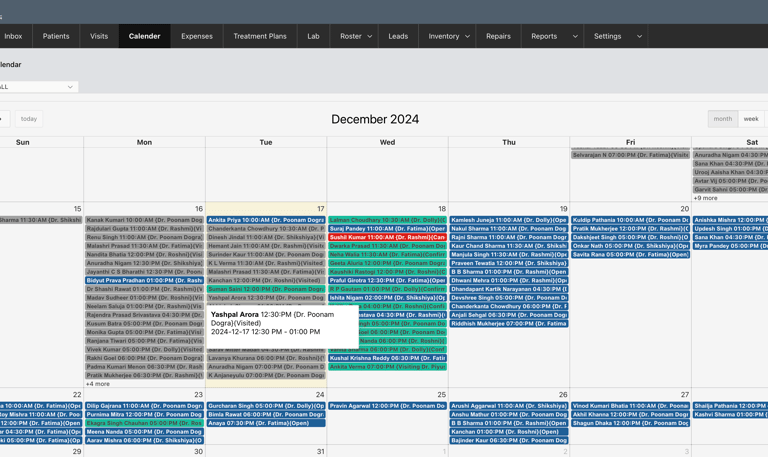Open Selvarajan N 07:00 PM appointment
The height and width of the screenshot is (457, 768).
point(630,155)
